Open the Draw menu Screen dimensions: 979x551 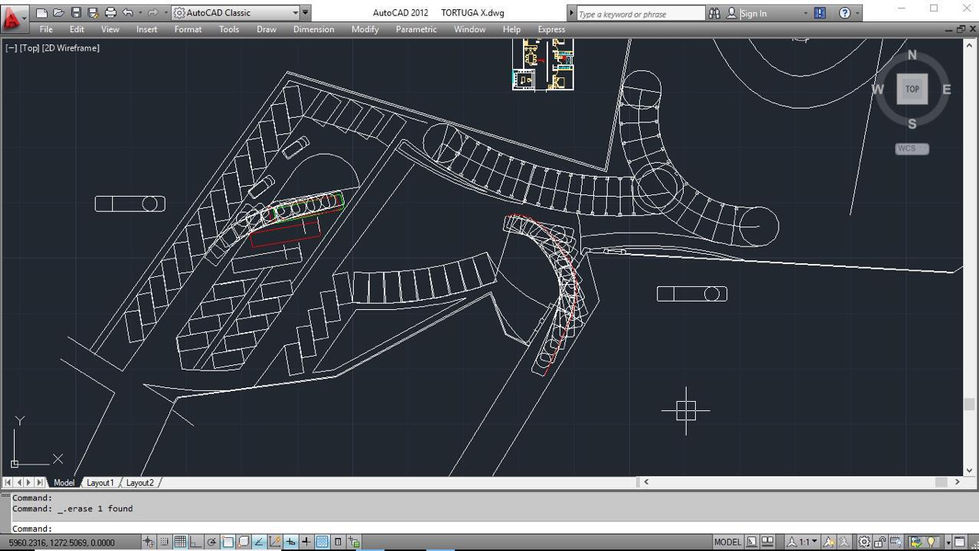pos(267,29)
